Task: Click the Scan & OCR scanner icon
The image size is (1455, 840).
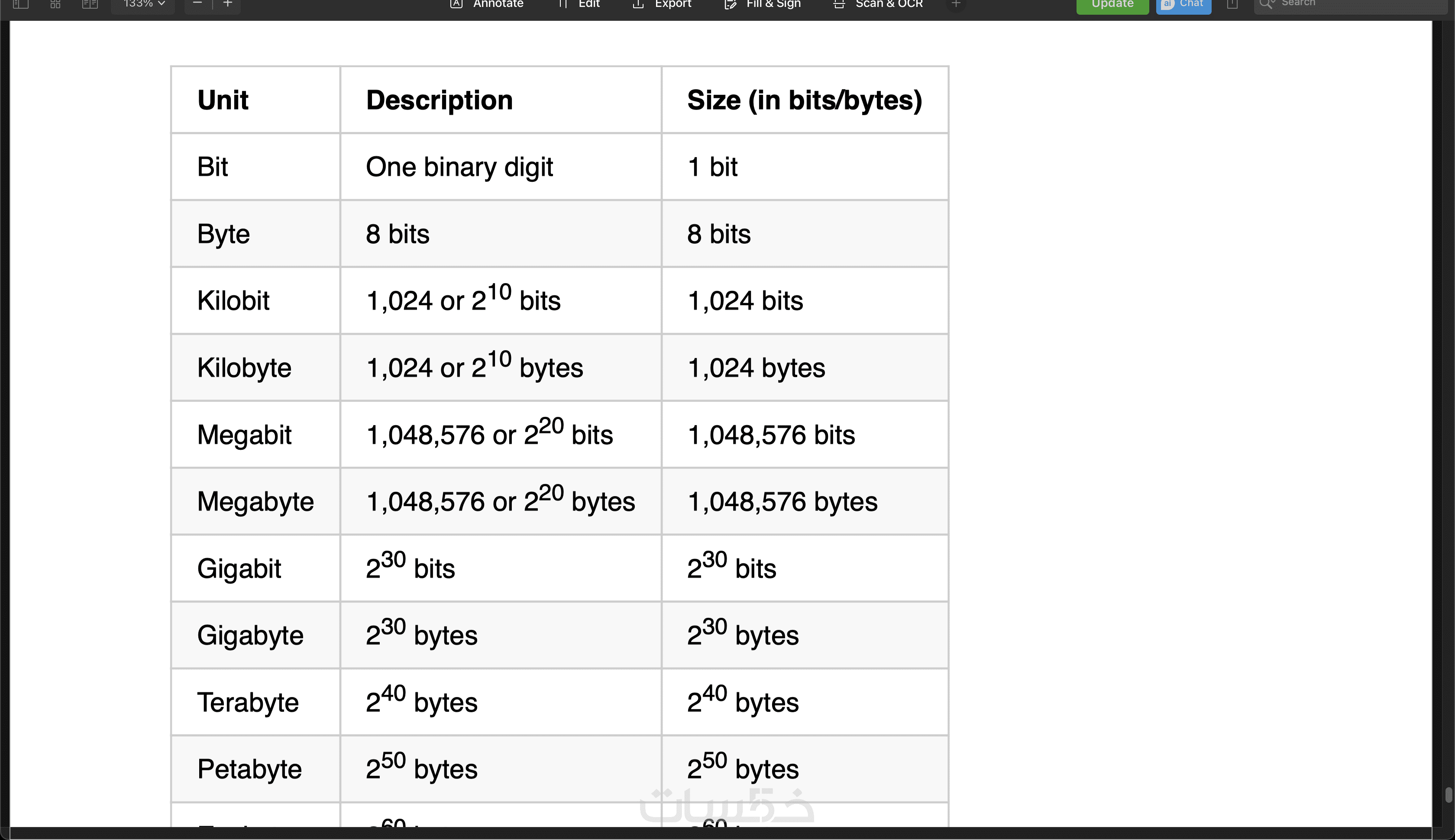Action: pos(839,4)
